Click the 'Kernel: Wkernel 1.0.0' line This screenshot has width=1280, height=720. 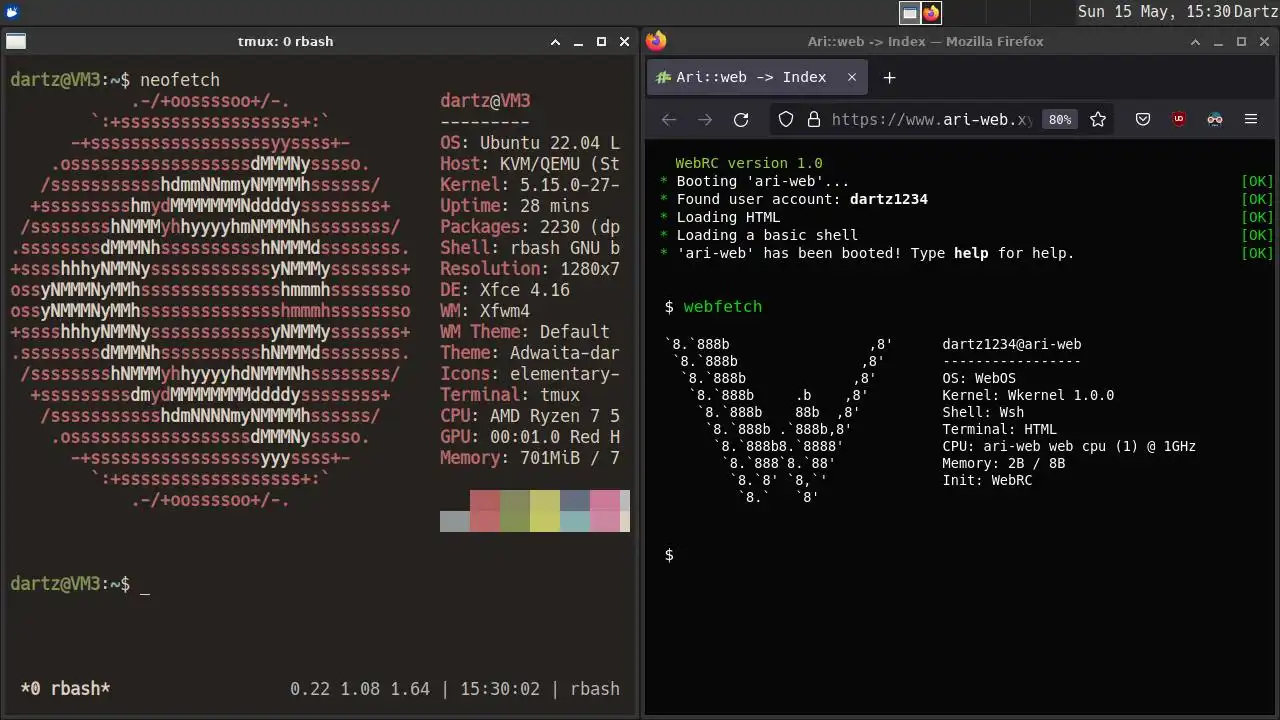pyautogui.click(x=1028, y=395)
